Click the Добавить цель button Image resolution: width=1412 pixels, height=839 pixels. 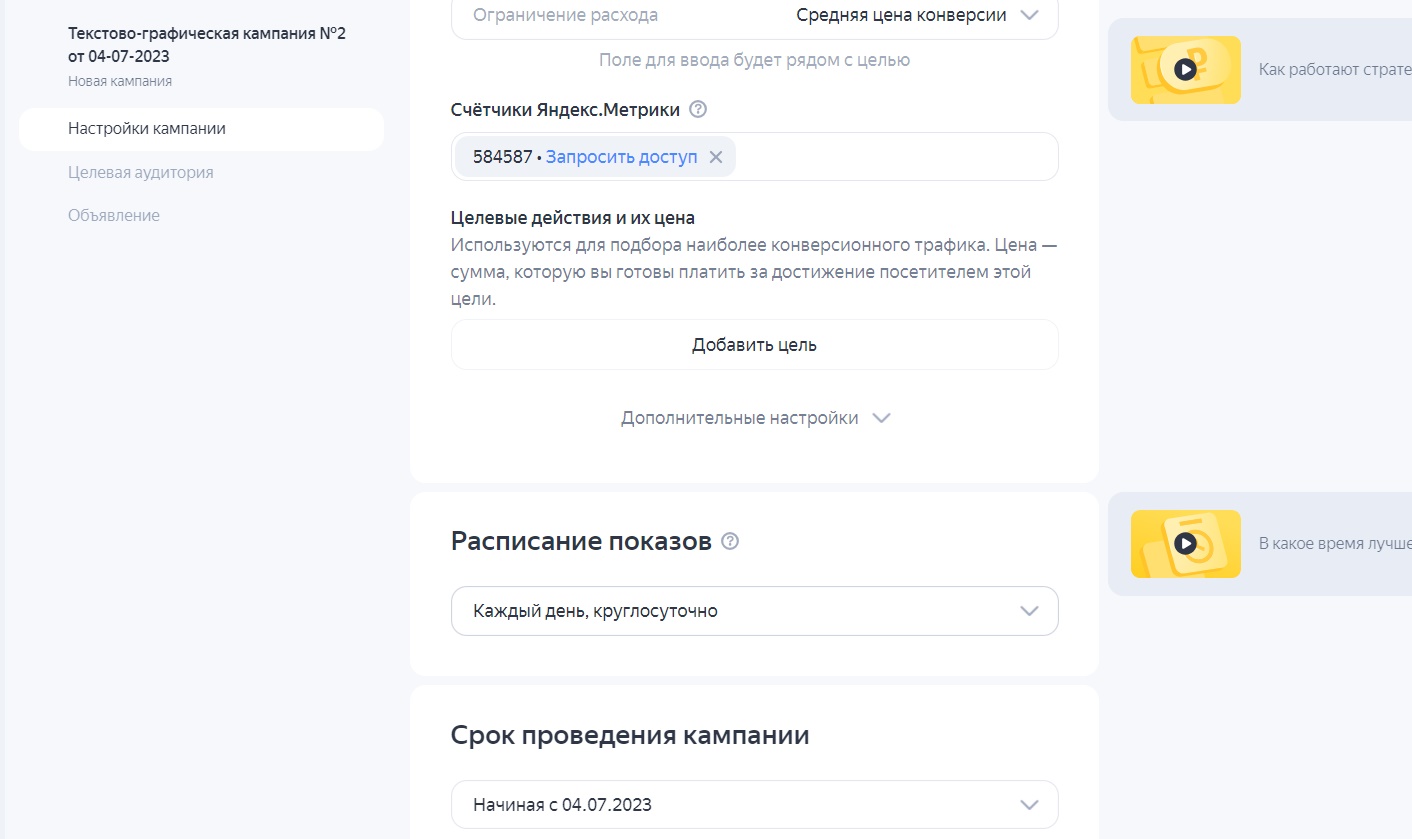[755, 345]
